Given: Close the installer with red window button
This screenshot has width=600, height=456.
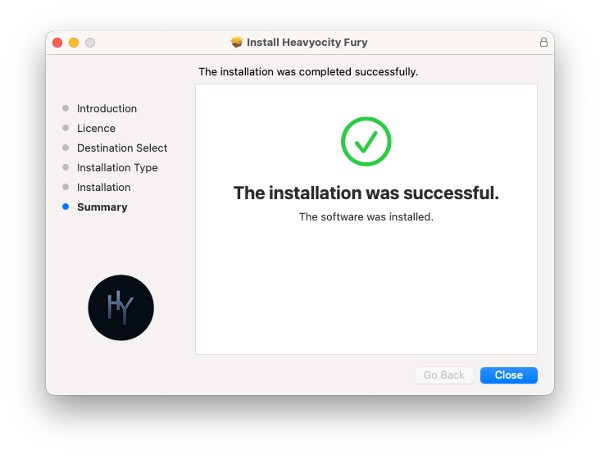Looking at the screenshot, I should (x=57, y=42).
